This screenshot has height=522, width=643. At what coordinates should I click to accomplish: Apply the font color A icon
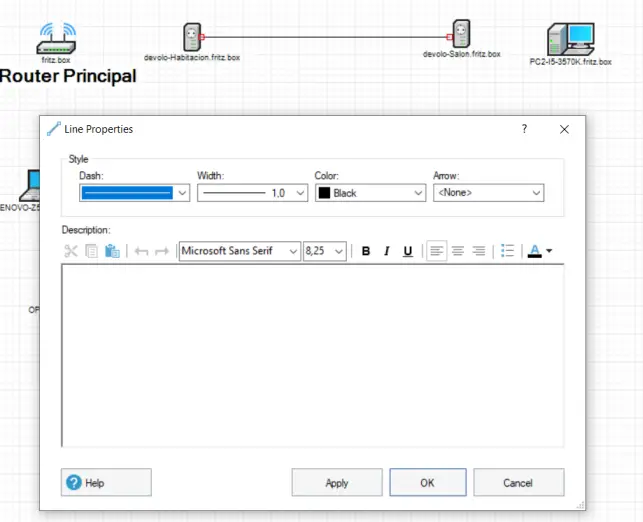pos(534,251)
